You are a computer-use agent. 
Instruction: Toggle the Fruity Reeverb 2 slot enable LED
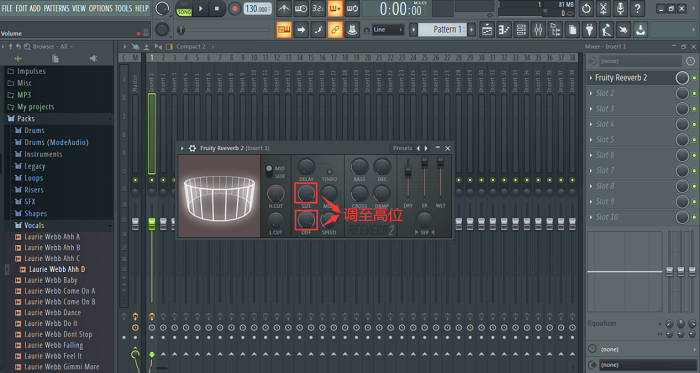[x=694, y=78]
